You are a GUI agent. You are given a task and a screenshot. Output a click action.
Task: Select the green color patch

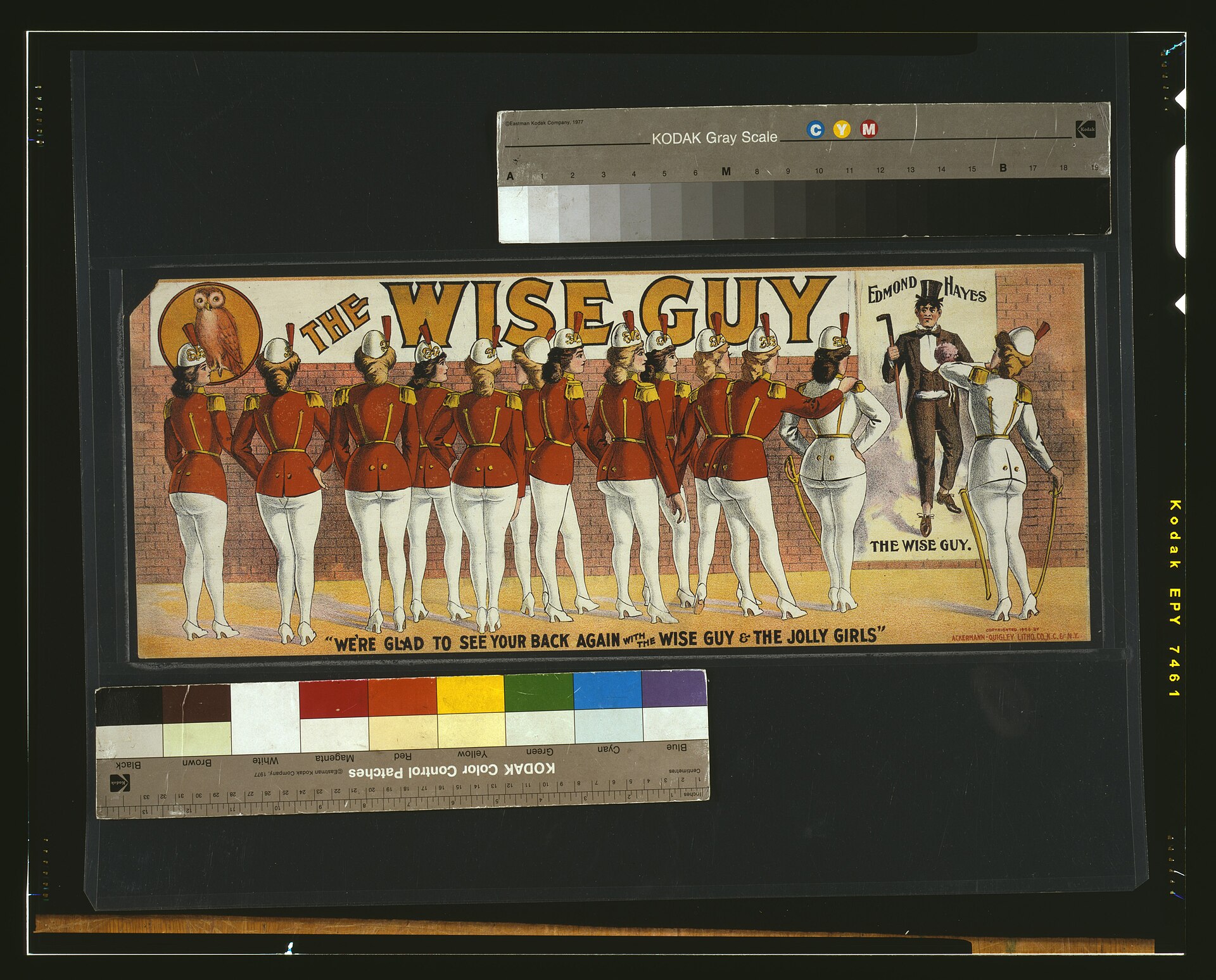539,693
